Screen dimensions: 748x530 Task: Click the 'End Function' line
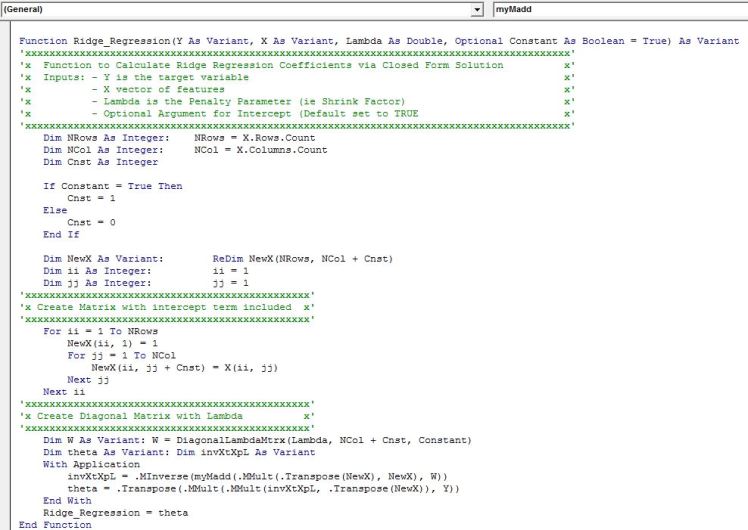(x=55, y=524)
